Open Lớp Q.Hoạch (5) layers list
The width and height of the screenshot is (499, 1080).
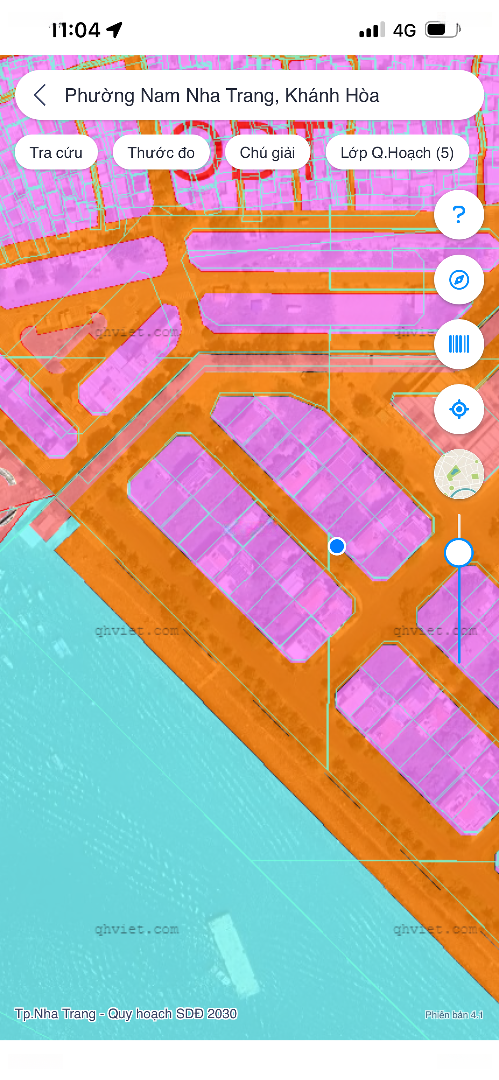[x=398, y=152]
